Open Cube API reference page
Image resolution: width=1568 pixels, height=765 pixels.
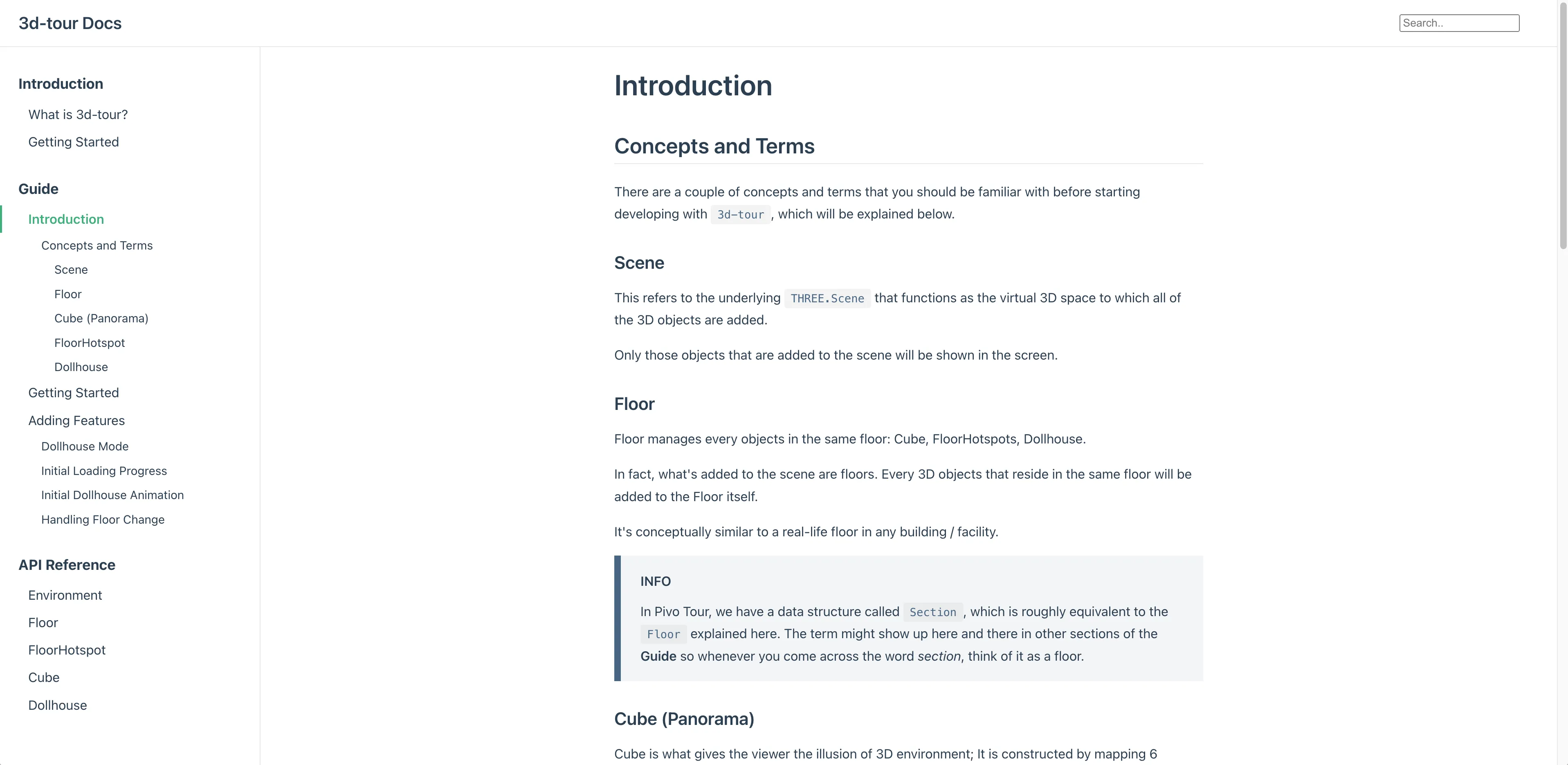pyautogui.click(x=44, y=677)
